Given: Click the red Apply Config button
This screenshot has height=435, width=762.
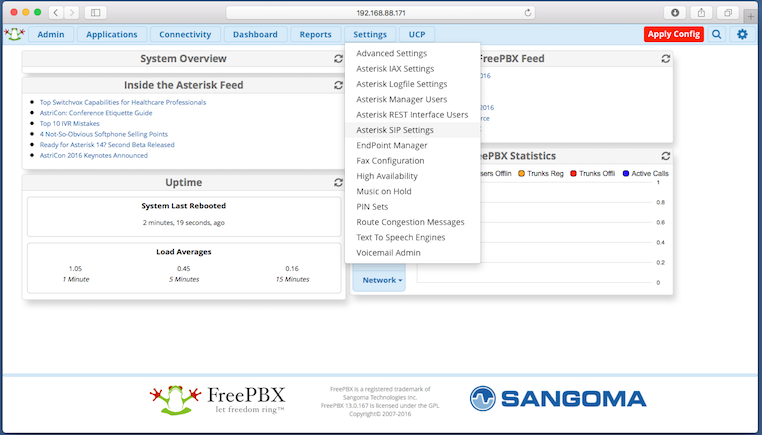Looking at the screenshot, I should [x=674, y=34].
